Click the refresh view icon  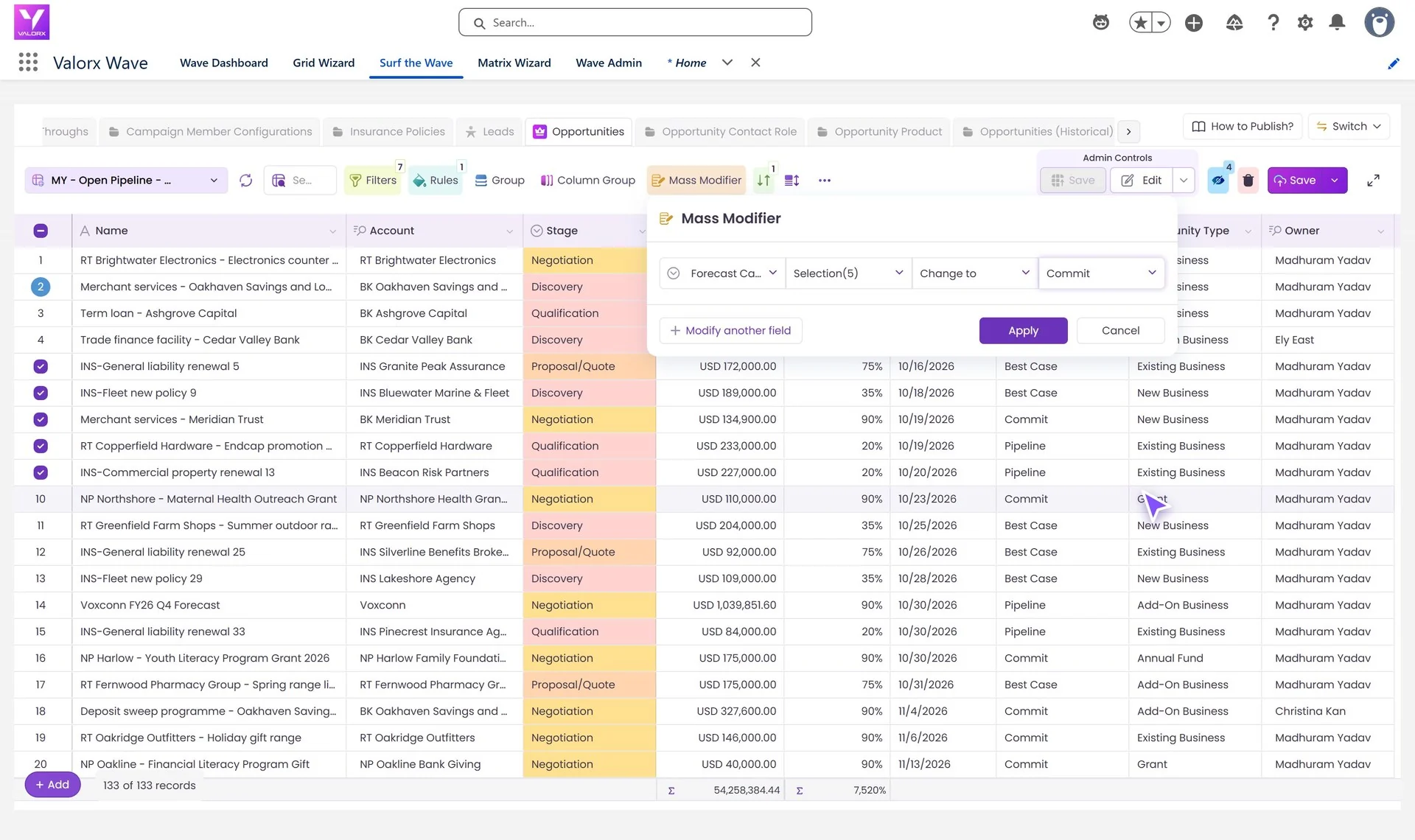click(x=246, y=181)
